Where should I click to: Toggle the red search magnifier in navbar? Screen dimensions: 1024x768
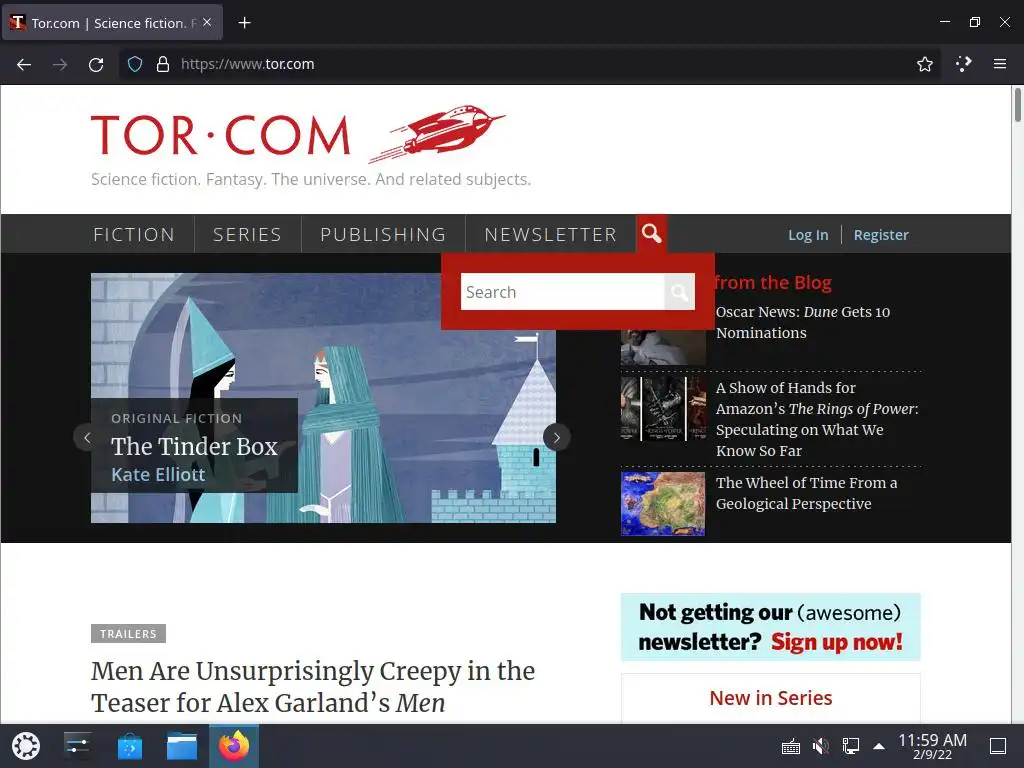pyautogui.click(x=651, y=233)
